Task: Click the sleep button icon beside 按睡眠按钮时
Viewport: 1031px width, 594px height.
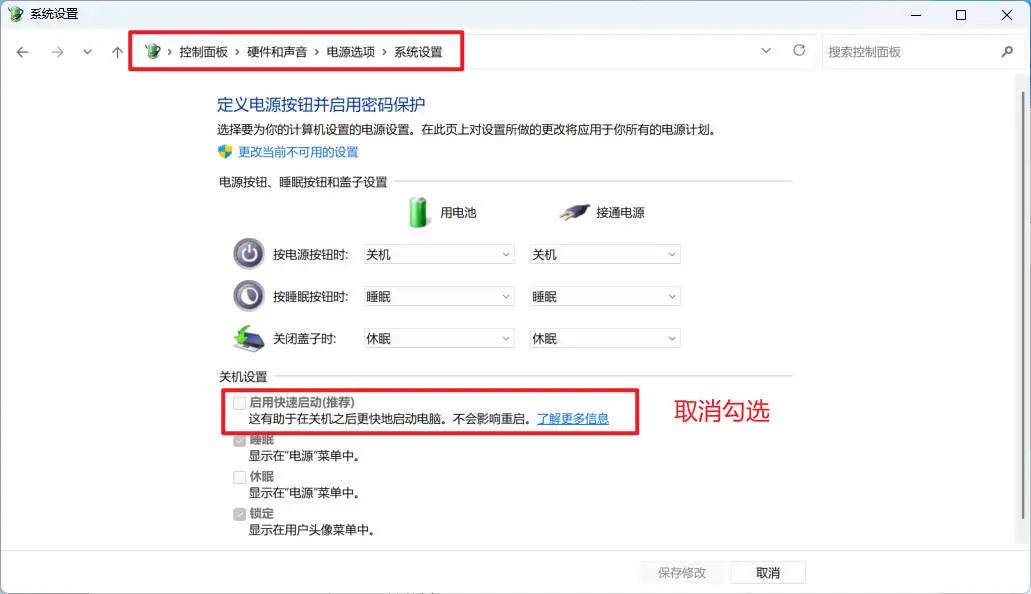Action: click(247, 296)
